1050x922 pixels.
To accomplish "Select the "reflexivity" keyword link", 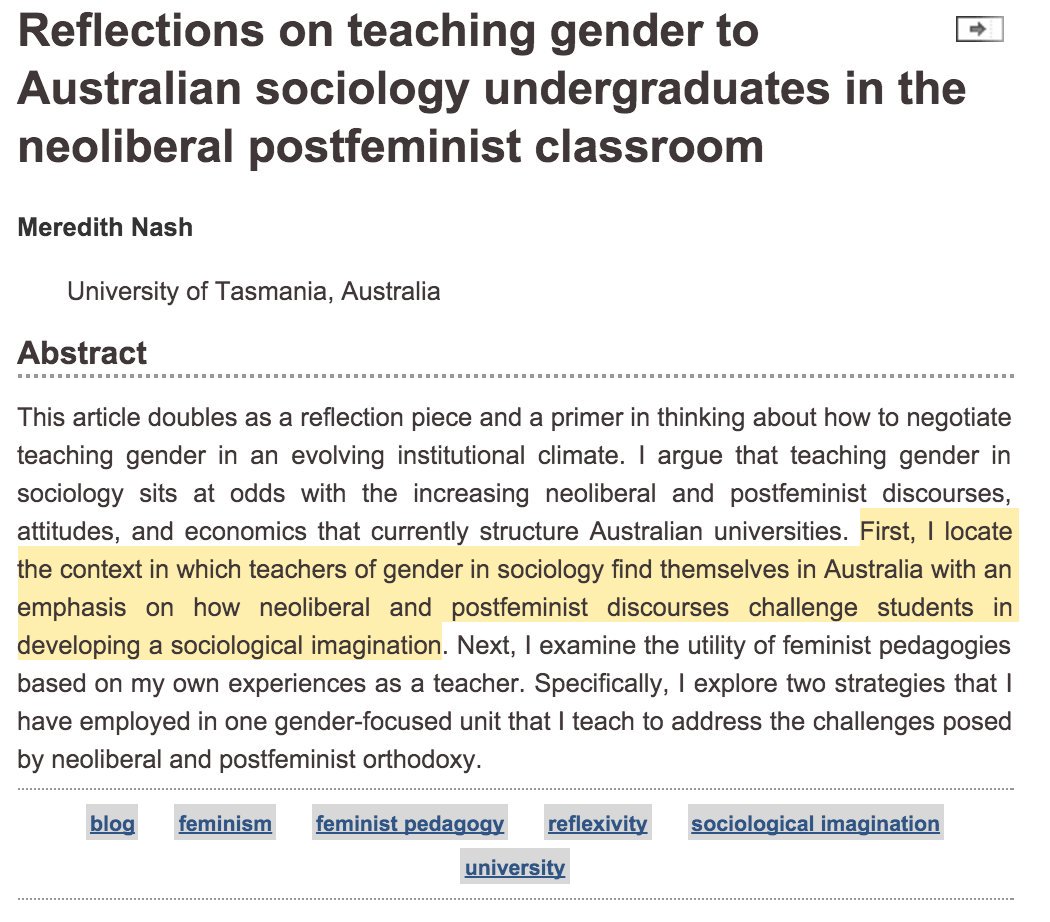I will pos(597,823).
